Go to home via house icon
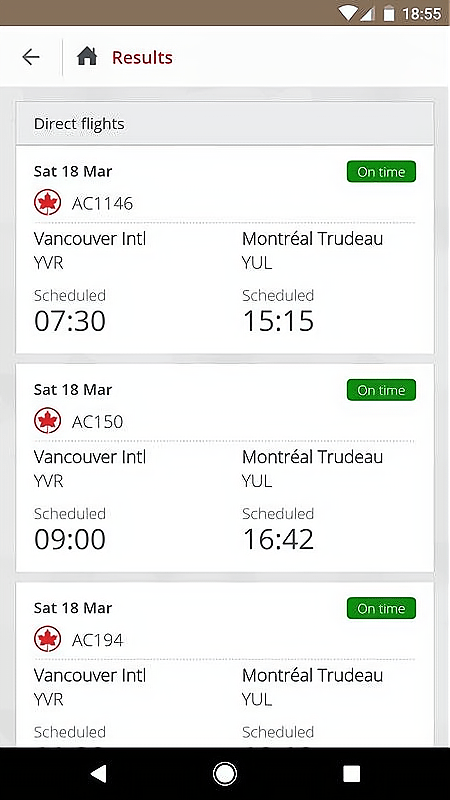 point(87,57)
